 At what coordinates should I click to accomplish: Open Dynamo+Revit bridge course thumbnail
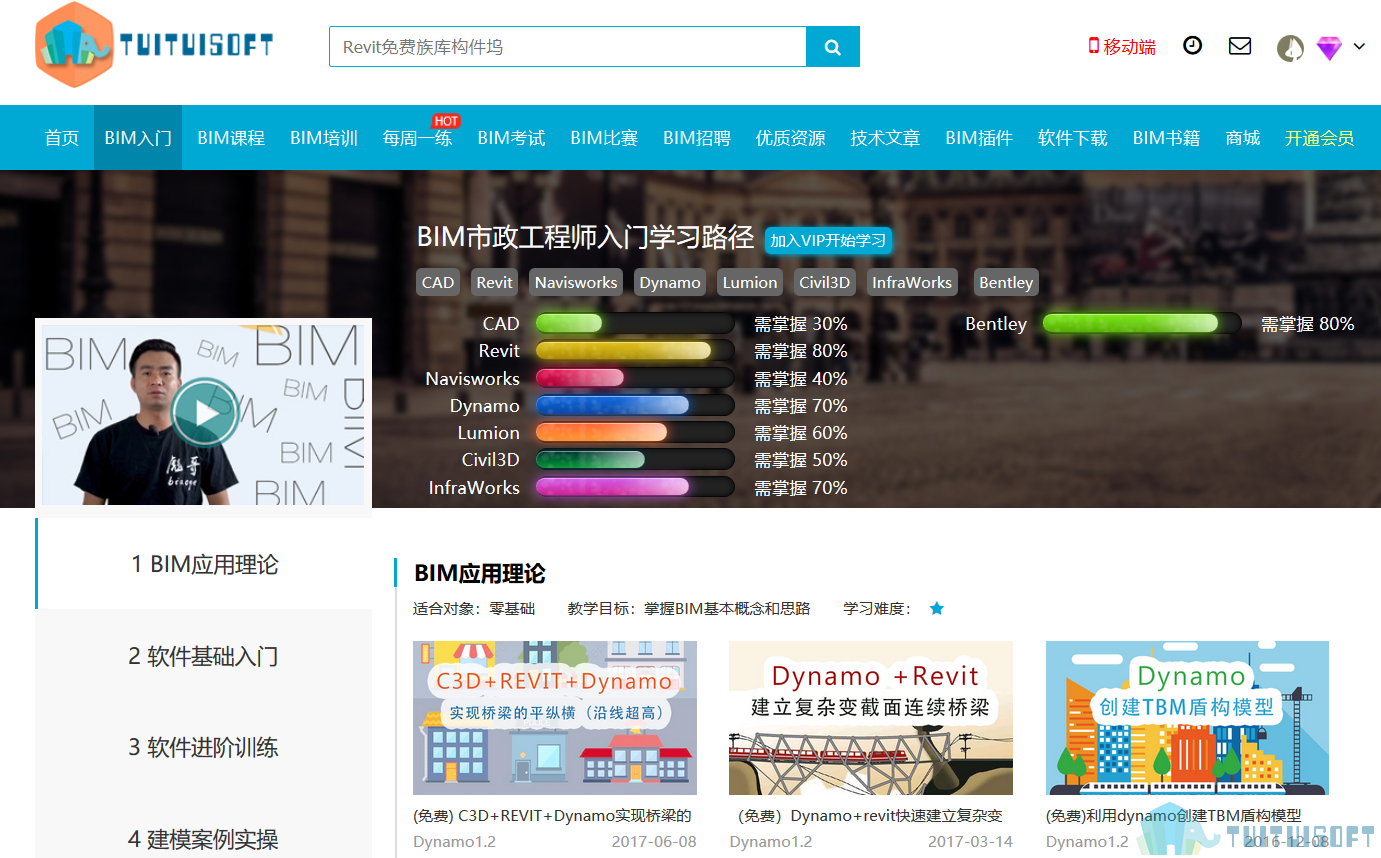(x=871, y=718)
